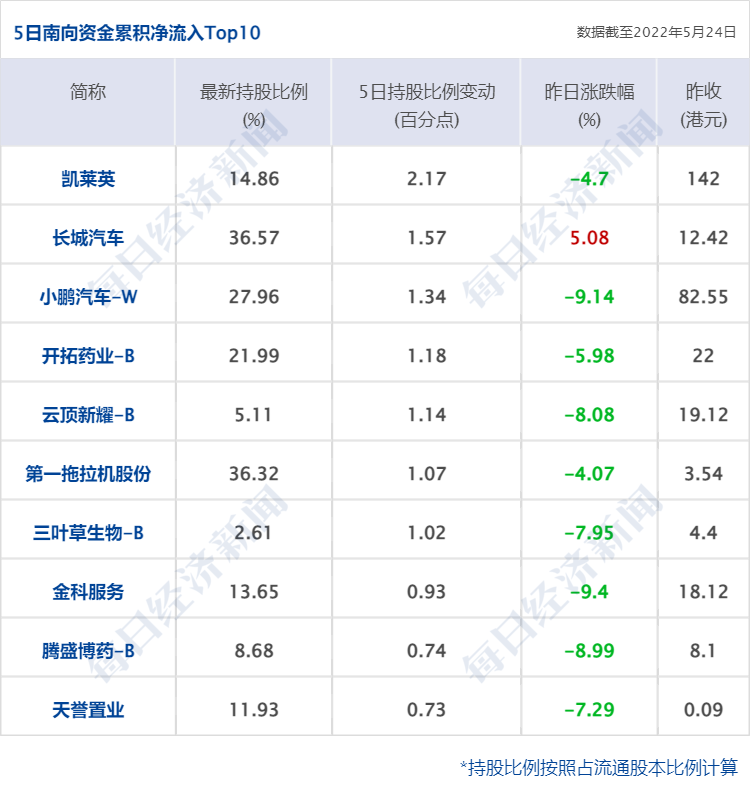Click 三叶草生物-B holding ratio 2.61
The height and width of the screenshot is (793, 750).
(253, 533)
